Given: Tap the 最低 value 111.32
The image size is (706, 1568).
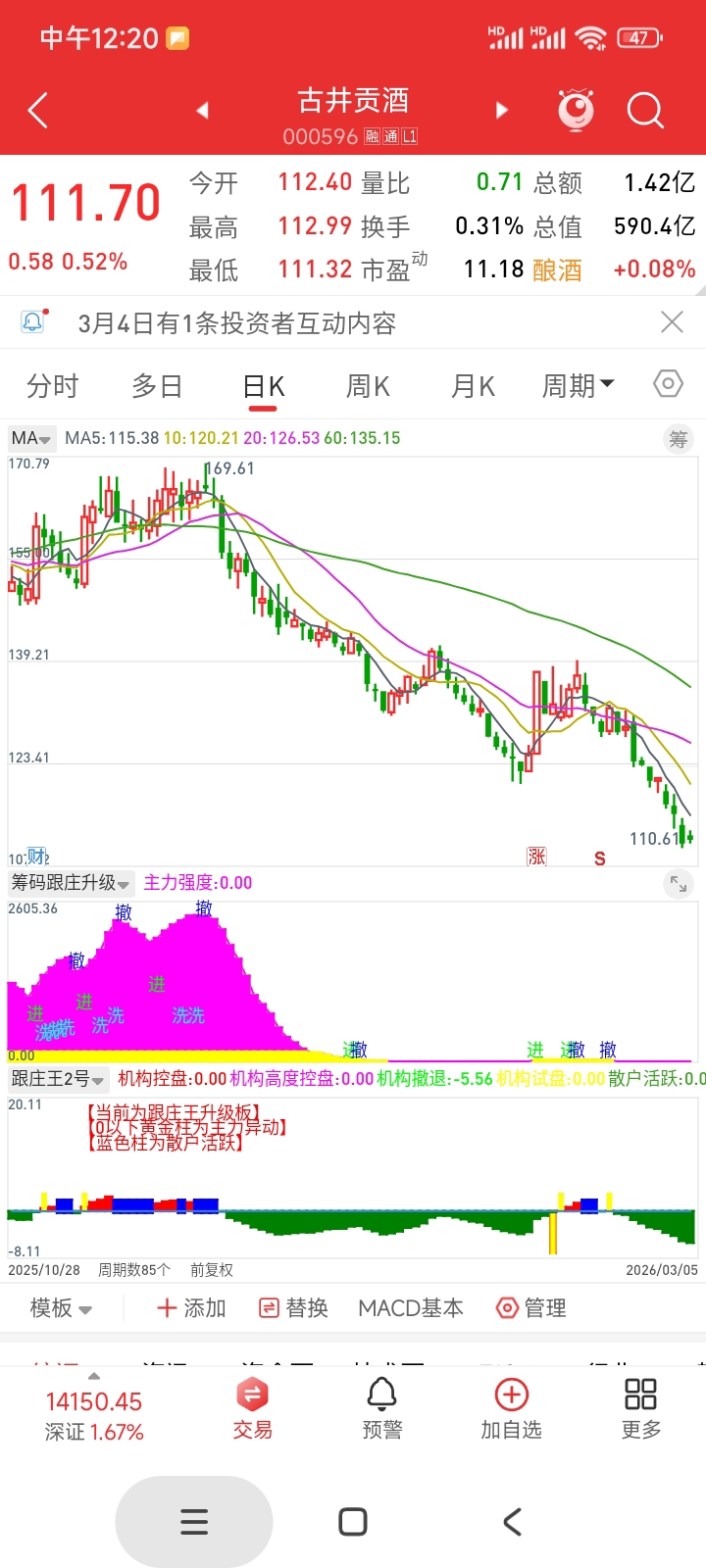Looking at the screenshot, I should (x=315, y=269).
